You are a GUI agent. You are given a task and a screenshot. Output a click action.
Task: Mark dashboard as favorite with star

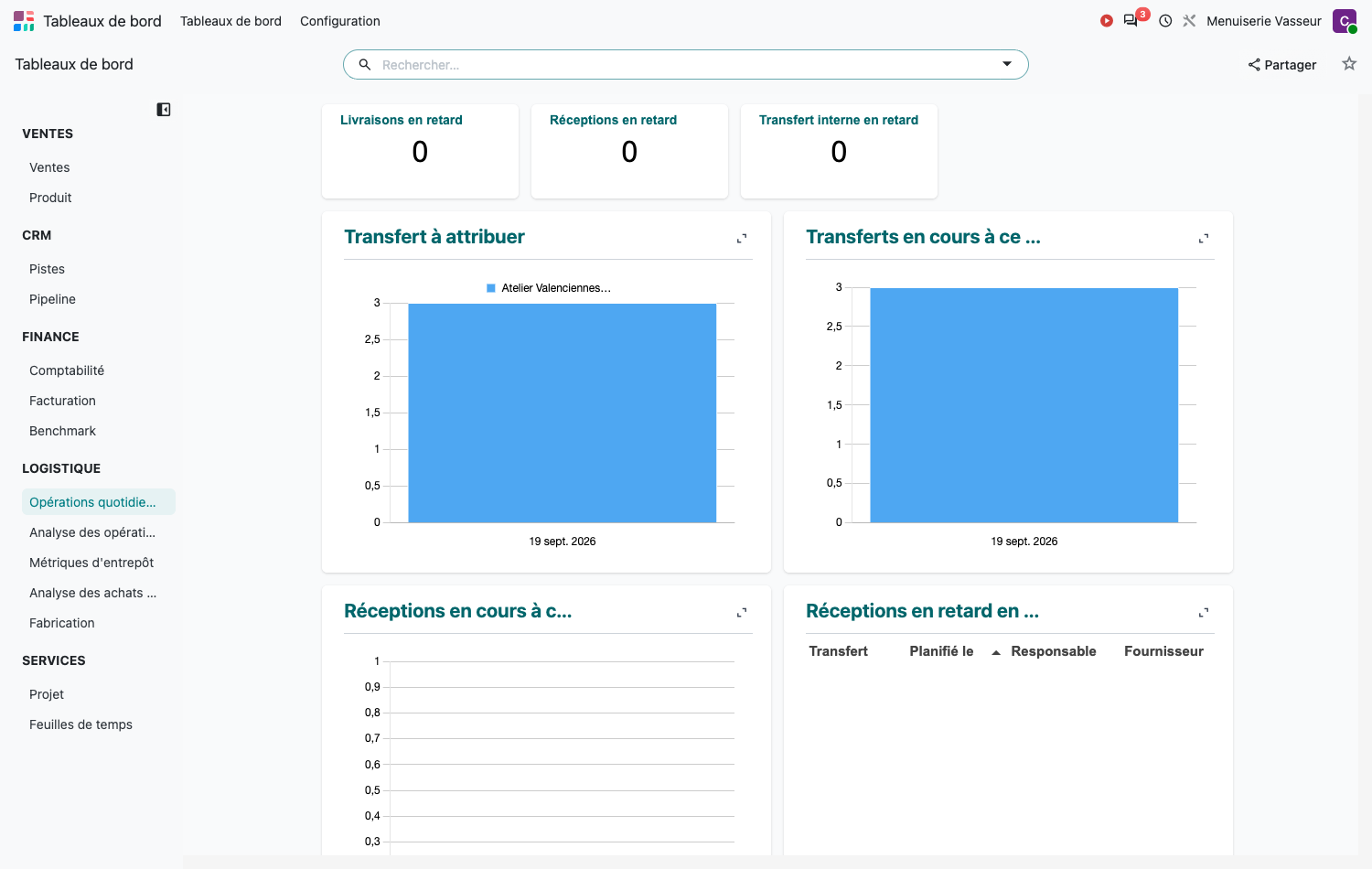[1349, 64]
